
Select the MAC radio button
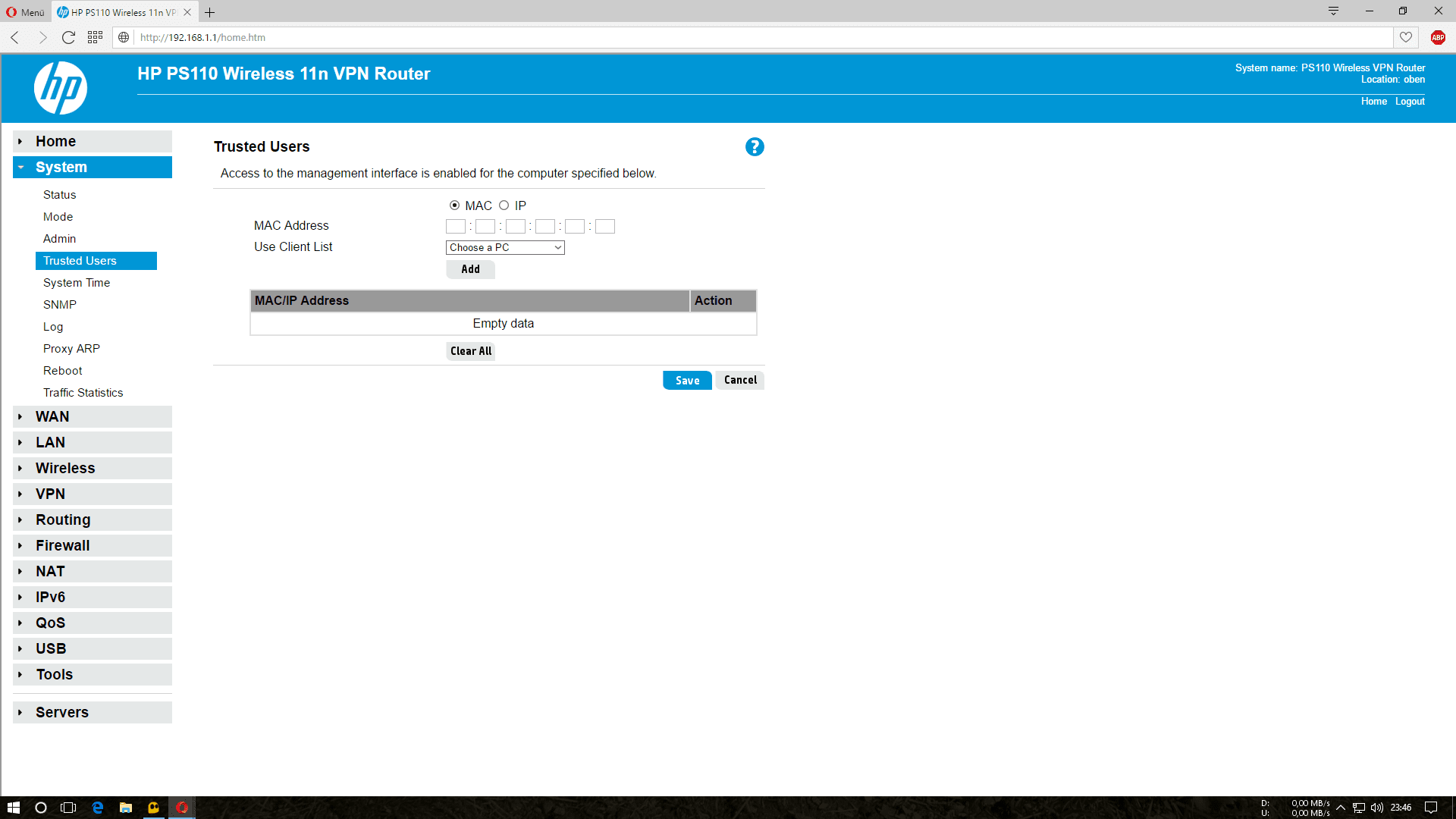tap(454, 206)
